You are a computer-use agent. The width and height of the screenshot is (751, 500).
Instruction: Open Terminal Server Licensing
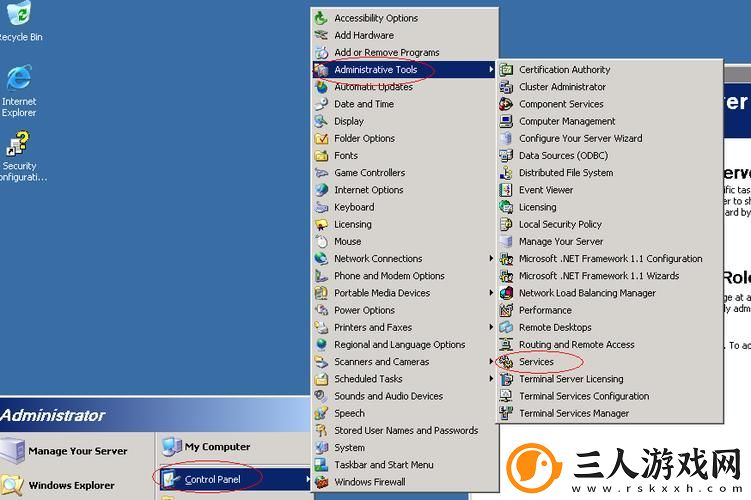610,379
